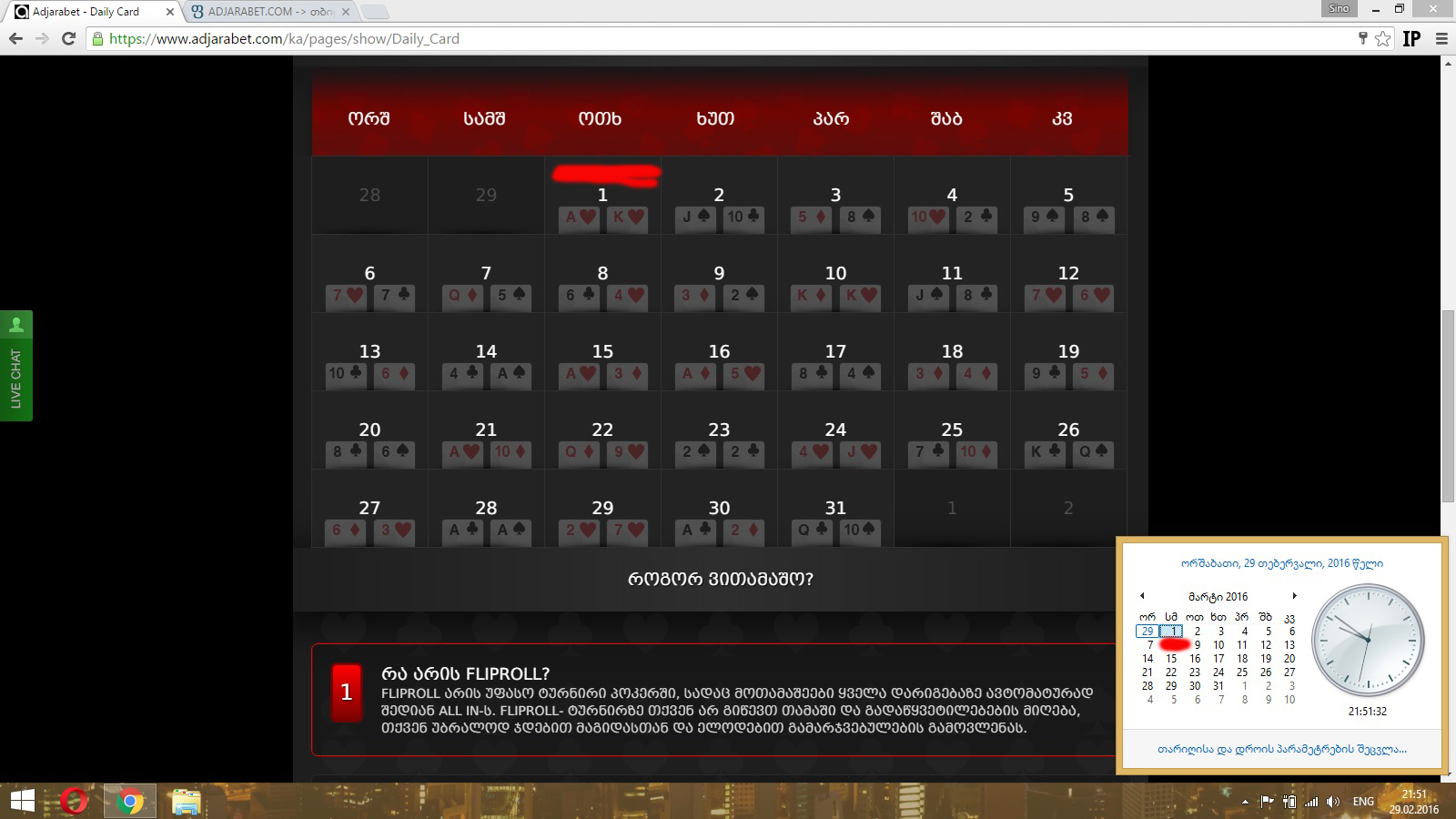Screen dimensions: 1456x819
Task: Click day 14 in the Daily Card calendar
Action: pos(486,352)
